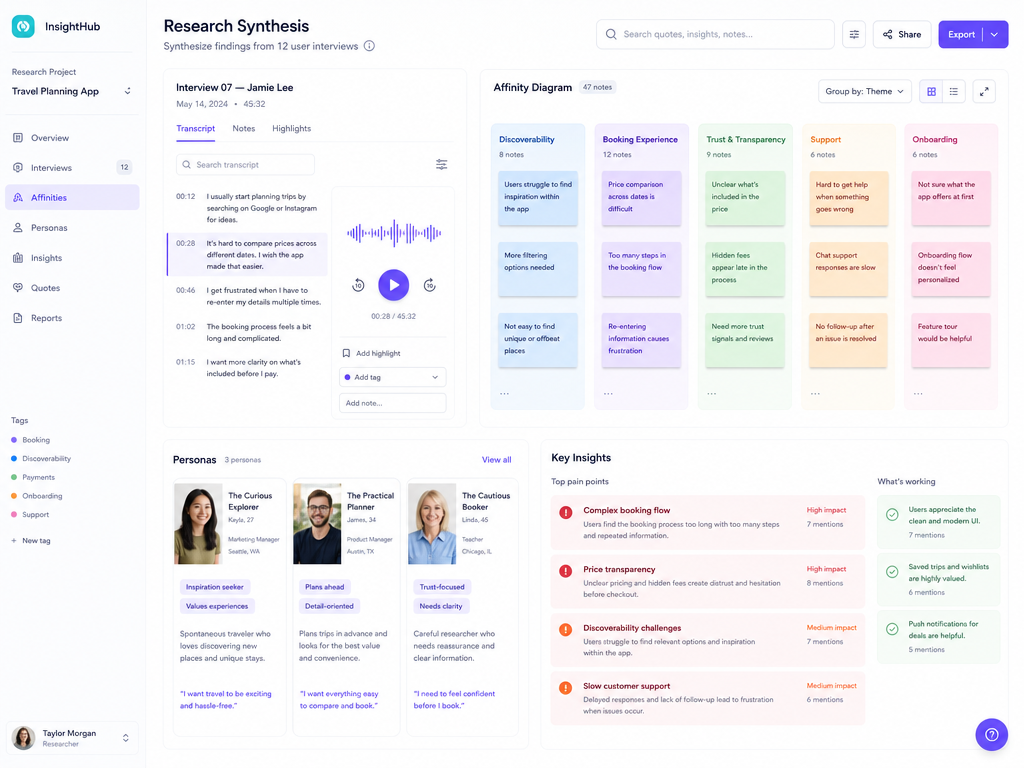1024x768 pixels.
Task: Select the Booking tag
Action: [x=31, y=440]
